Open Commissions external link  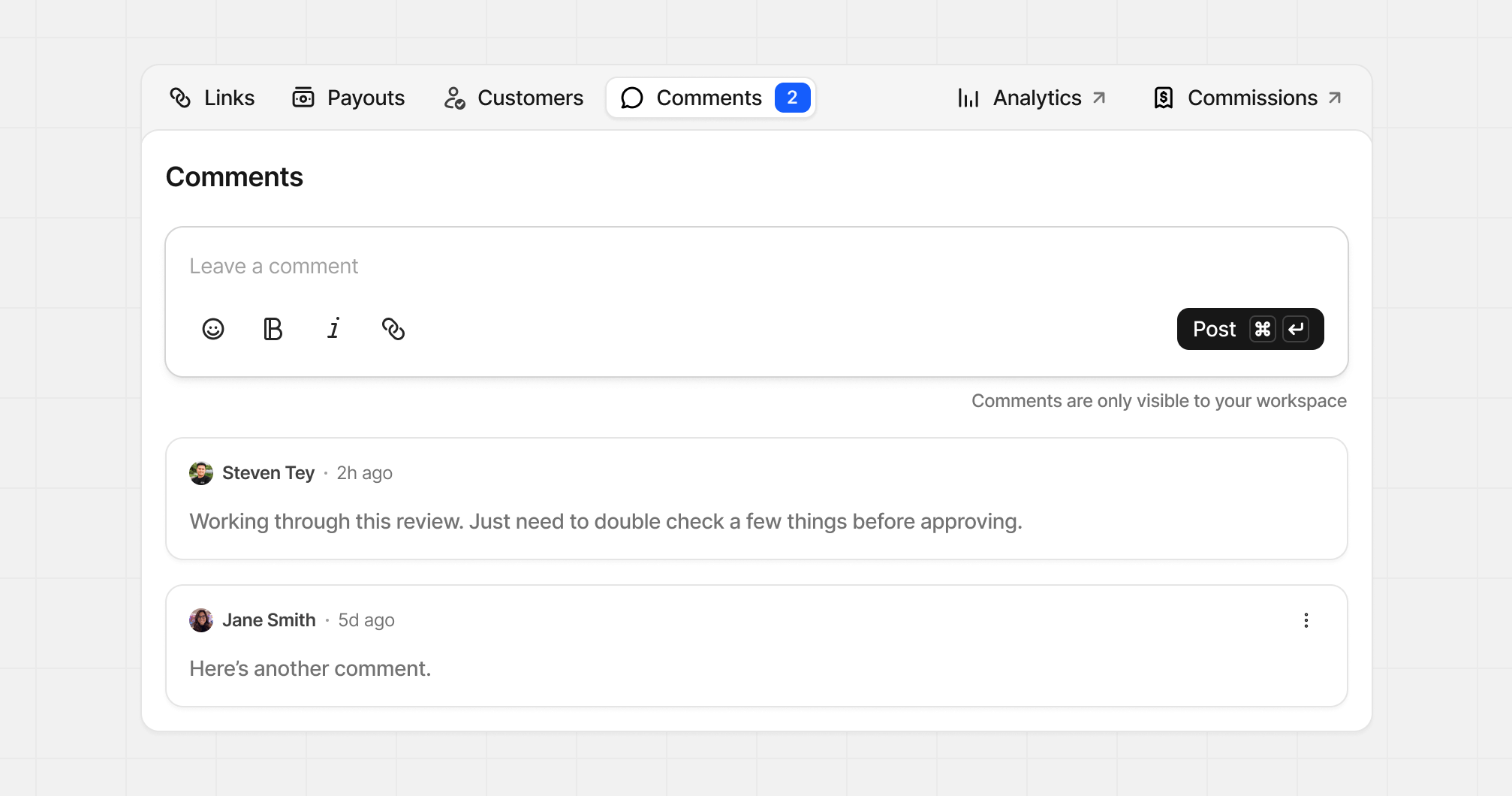(x=1247, y=98)
